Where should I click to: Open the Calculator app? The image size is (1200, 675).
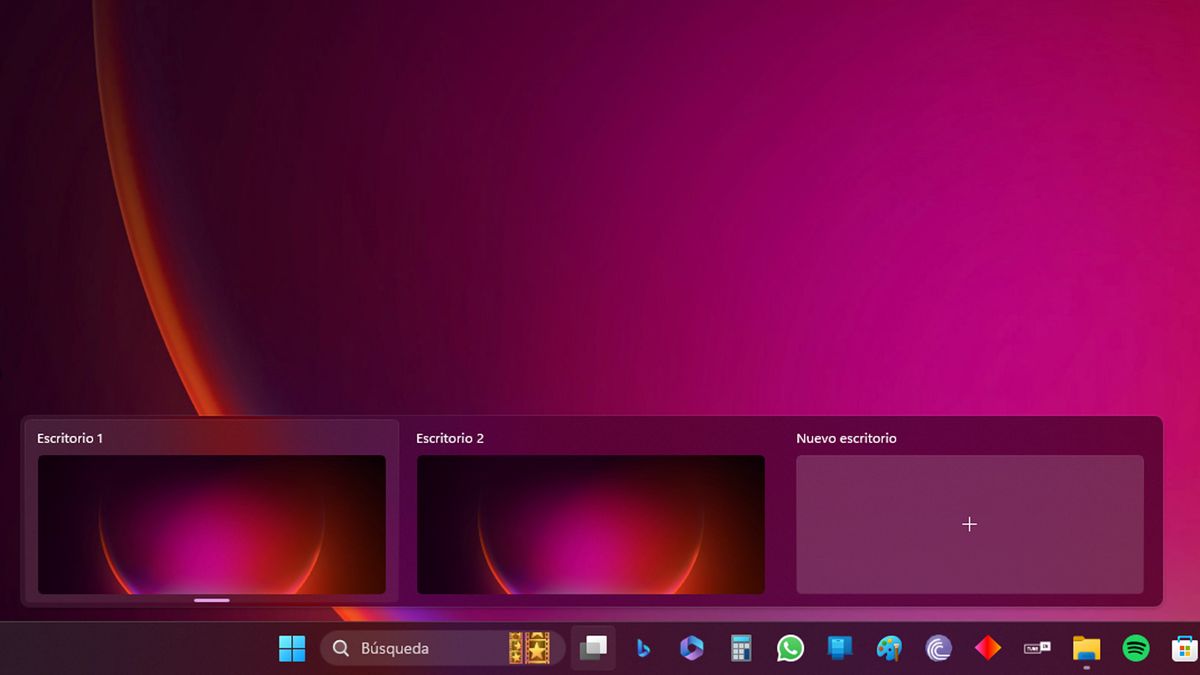tap(740, 649)
